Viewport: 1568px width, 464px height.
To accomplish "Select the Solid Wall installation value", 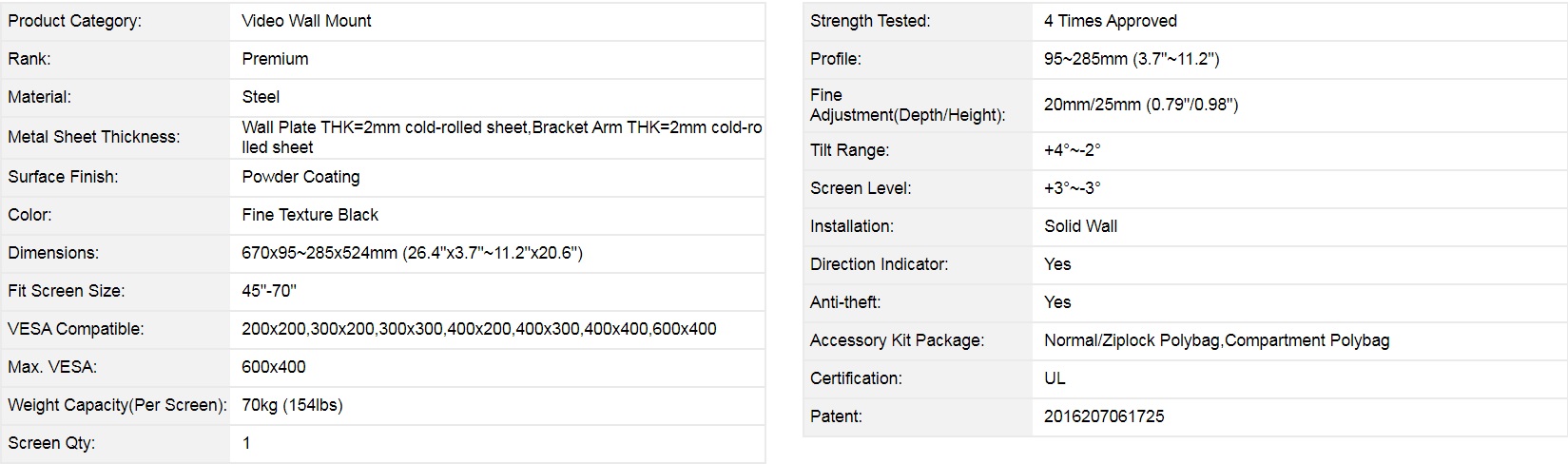I will (x=1080, y=226).
